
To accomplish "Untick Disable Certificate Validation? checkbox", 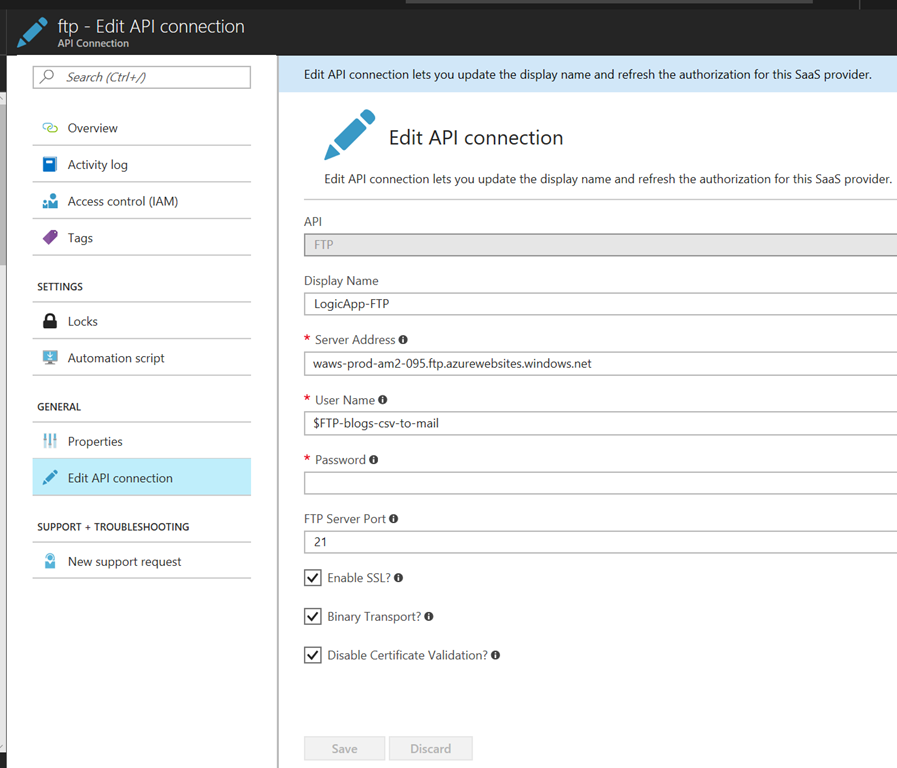I will click(x=313, y=655).
